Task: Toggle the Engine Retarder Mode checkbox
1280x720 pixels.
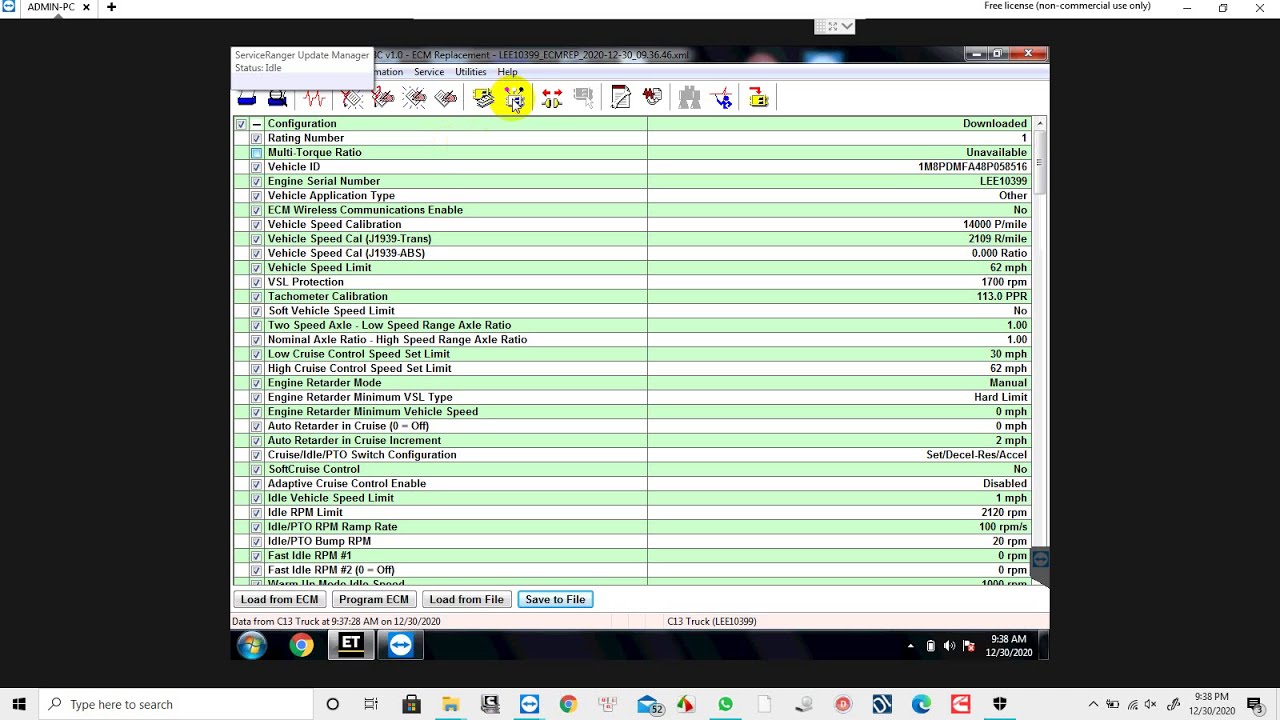Action: (x=256, y=383)
